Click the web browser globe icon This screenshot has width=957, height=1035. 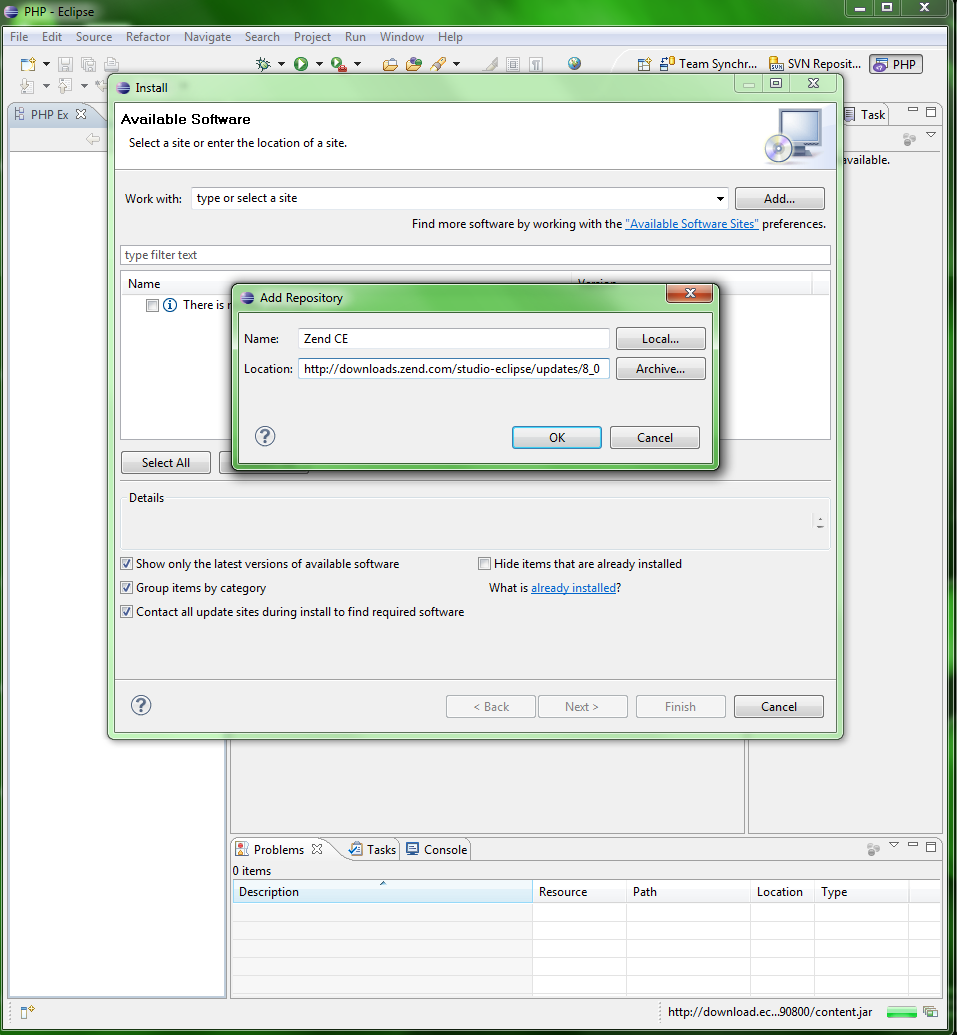point(574,63)
